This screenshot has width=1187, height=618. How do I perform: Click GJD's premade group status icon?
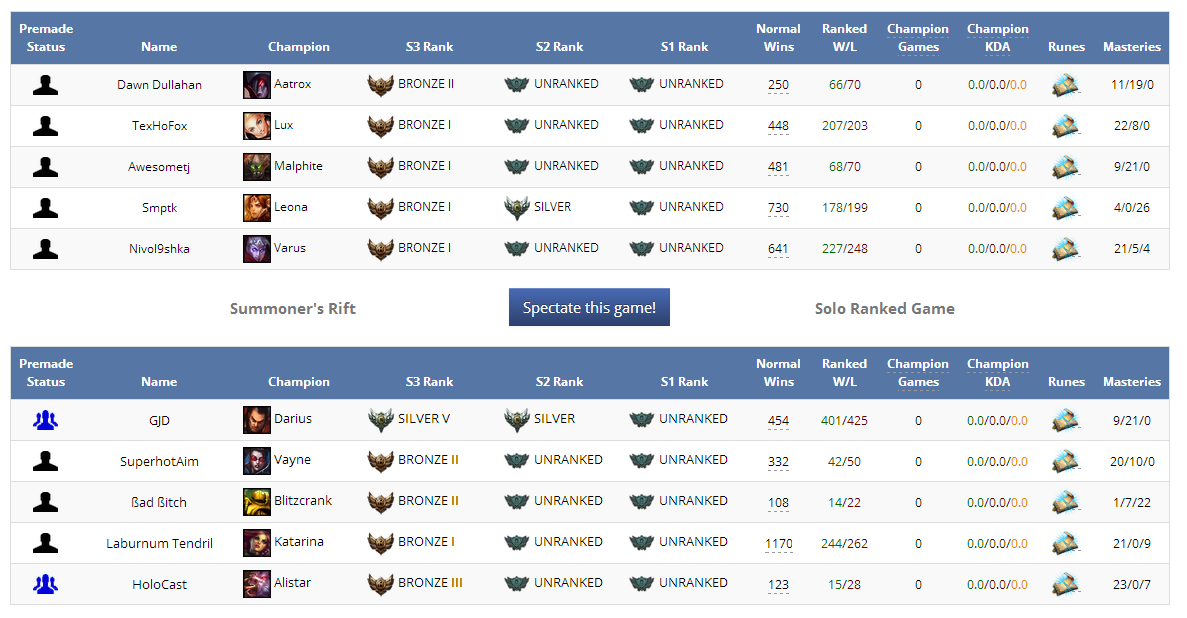click(45, 420)
